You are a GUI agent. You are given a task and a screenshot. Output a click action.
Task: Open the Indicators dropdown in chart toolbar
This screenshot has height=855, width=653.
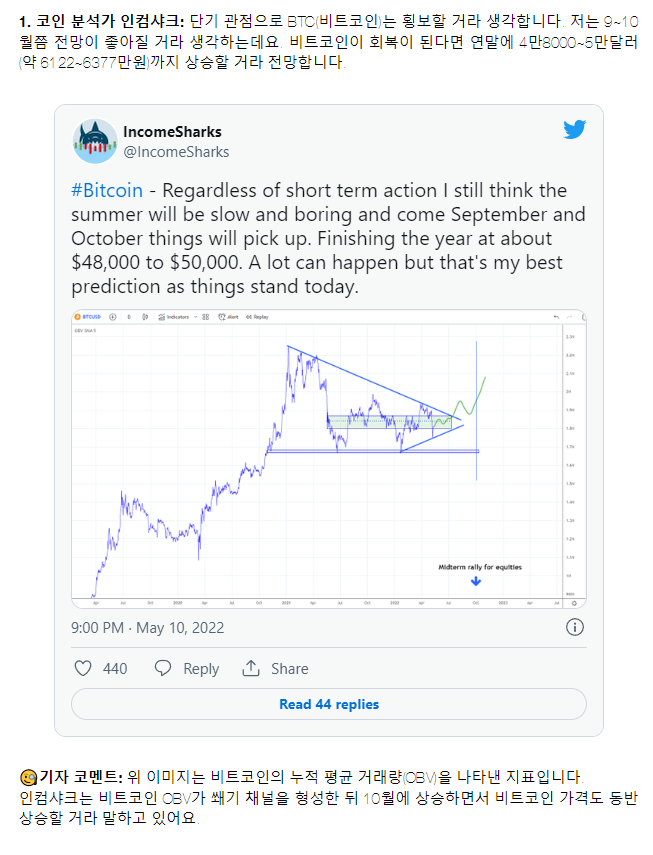tap(177, 317)
